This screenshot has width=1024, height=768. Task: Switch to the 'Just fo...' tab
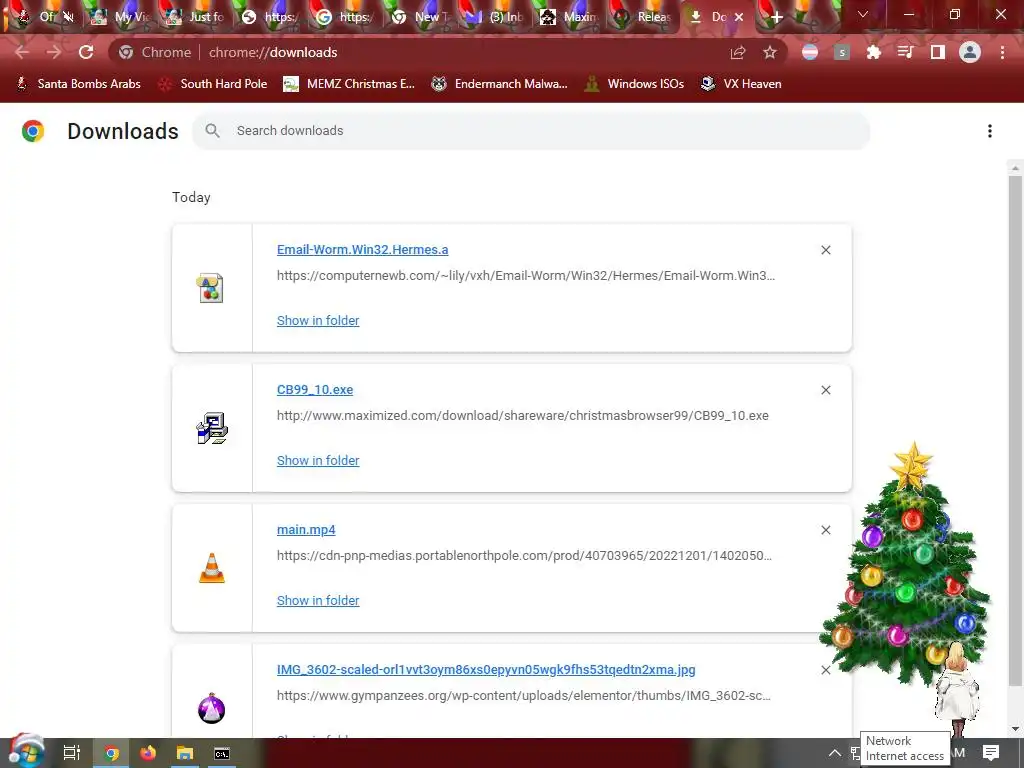tap(195, 17)
